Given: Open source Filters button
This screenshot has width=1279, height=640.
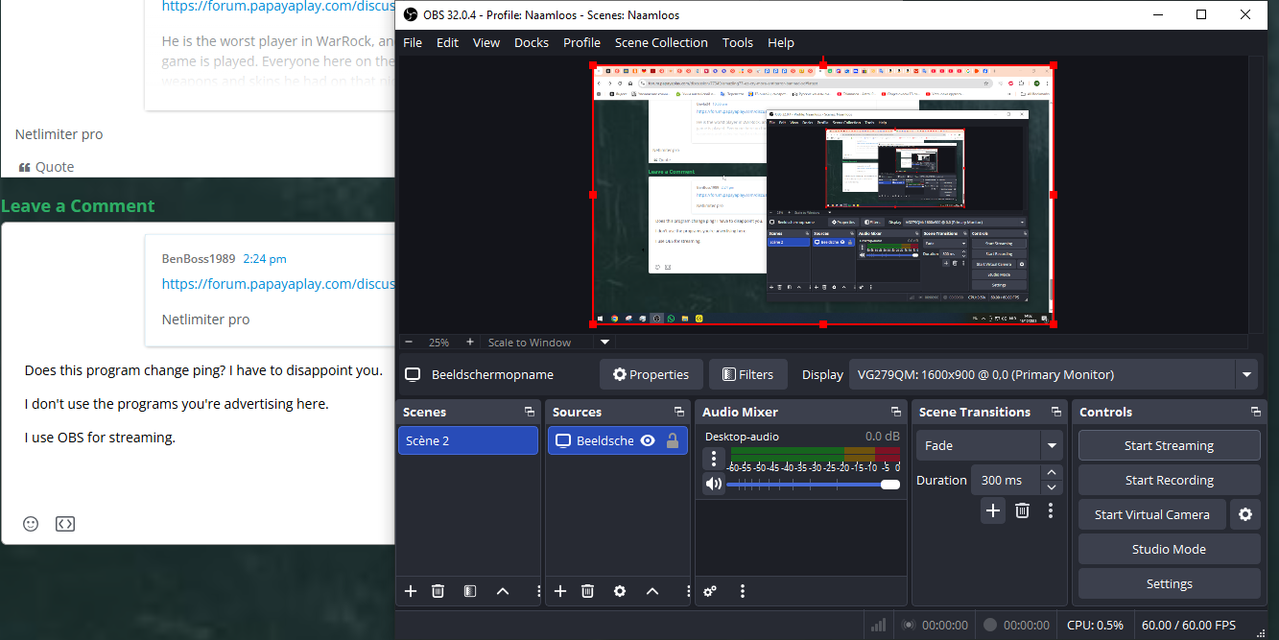Looking at the screenshot, I should coord(748,375).
